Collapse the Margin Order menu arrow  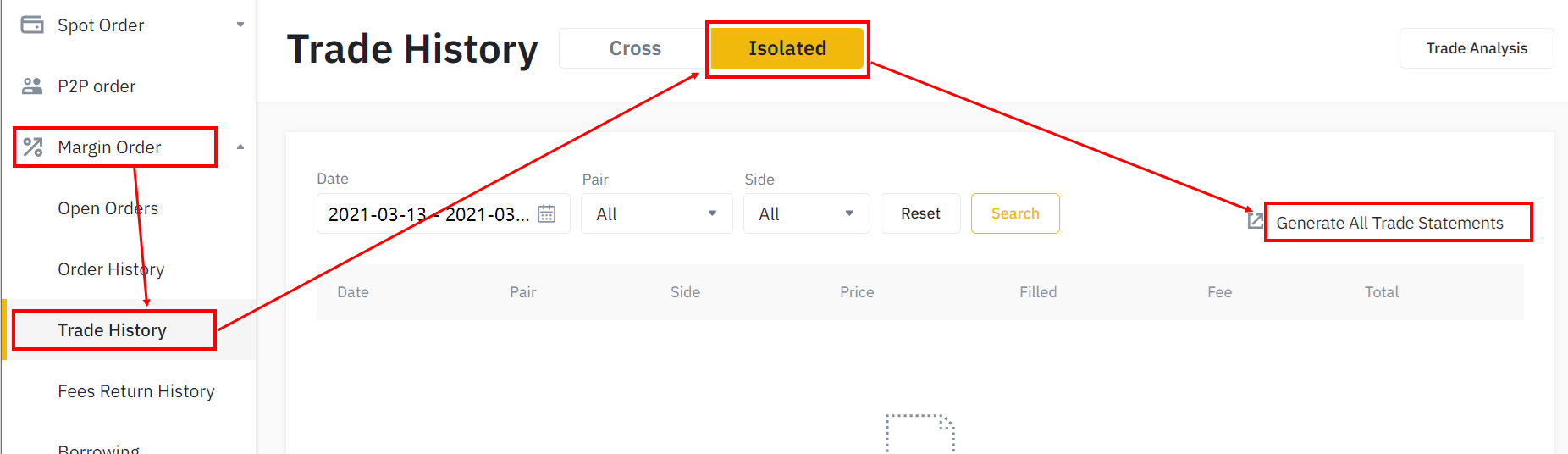pos(240,147)
